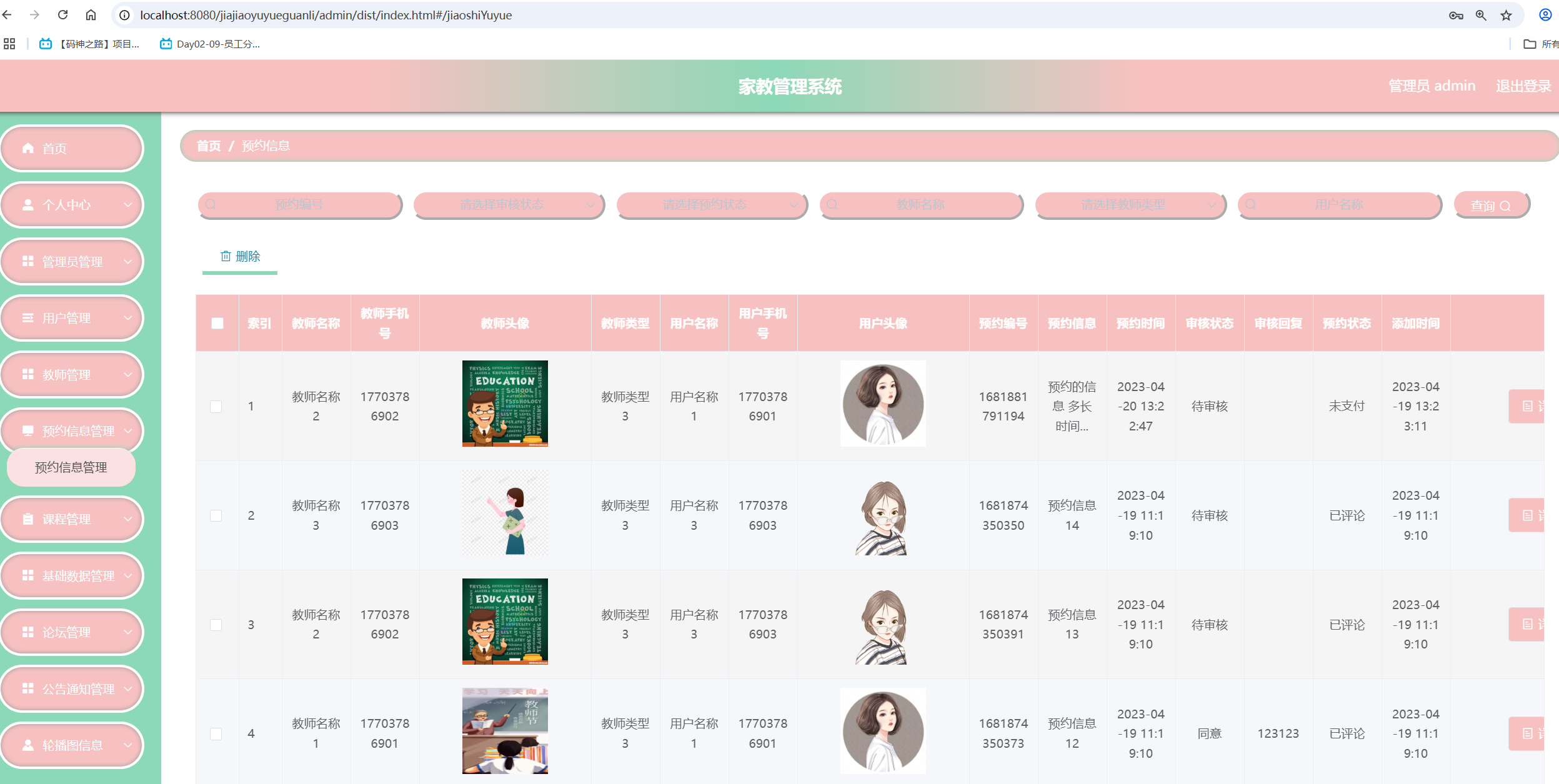Click the 首页 breadcrumb link
The width and height of the screenshot is (1559, 784).
tap(209, 146)
